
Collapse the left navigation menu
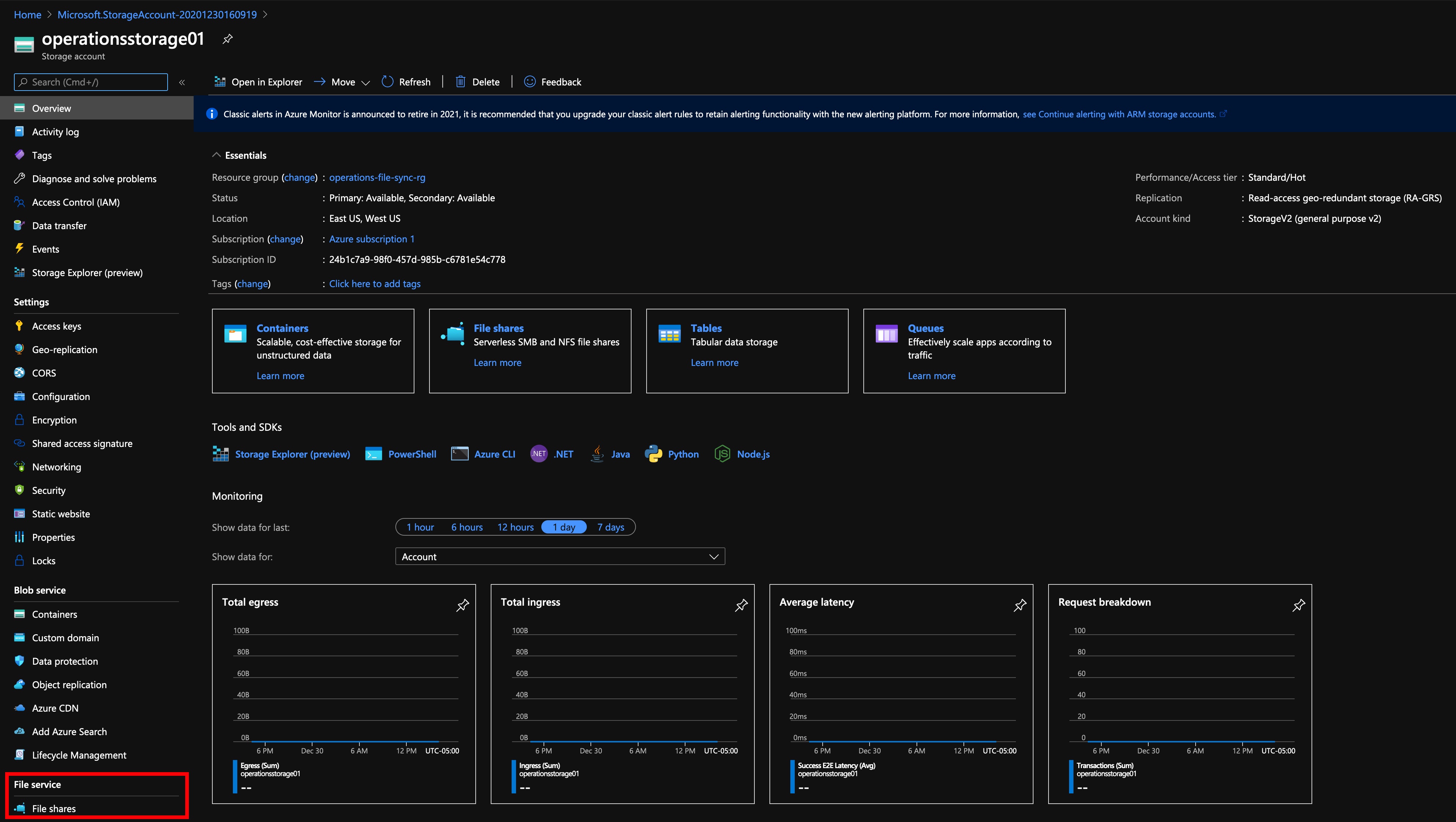(x=182, y=82)
